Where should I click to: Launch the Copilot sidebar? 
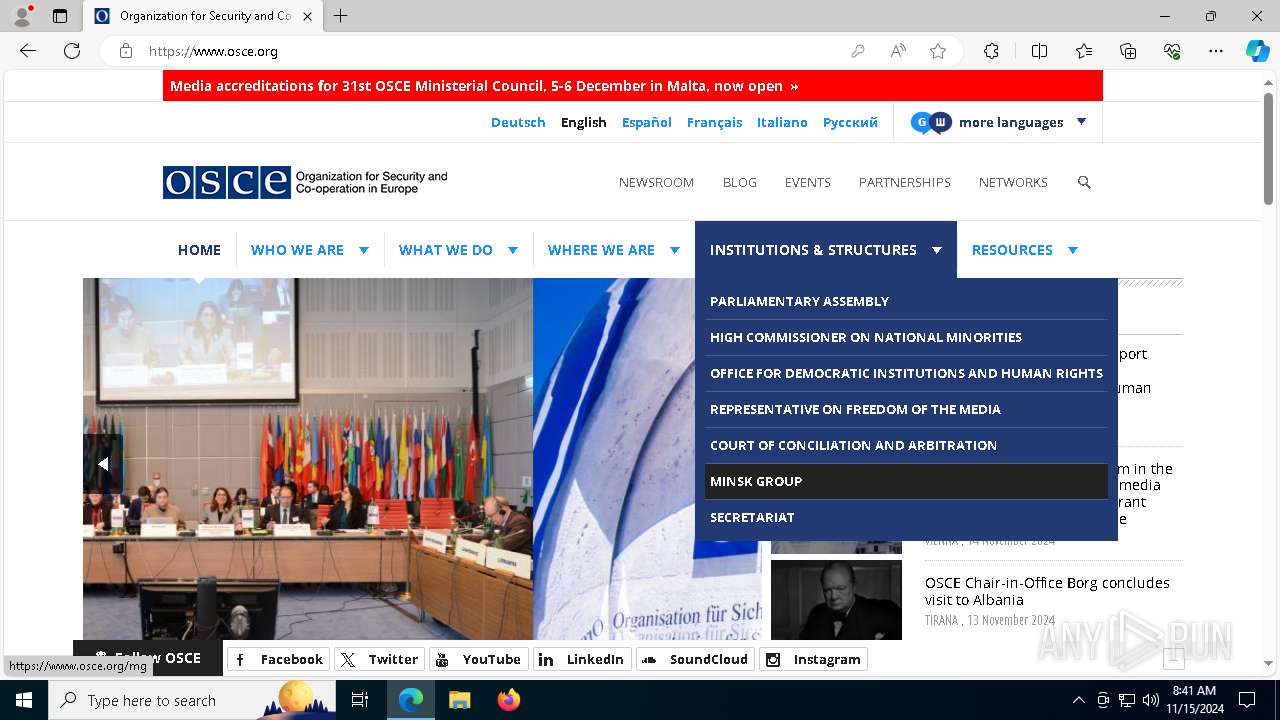(x=1257, y=51)
